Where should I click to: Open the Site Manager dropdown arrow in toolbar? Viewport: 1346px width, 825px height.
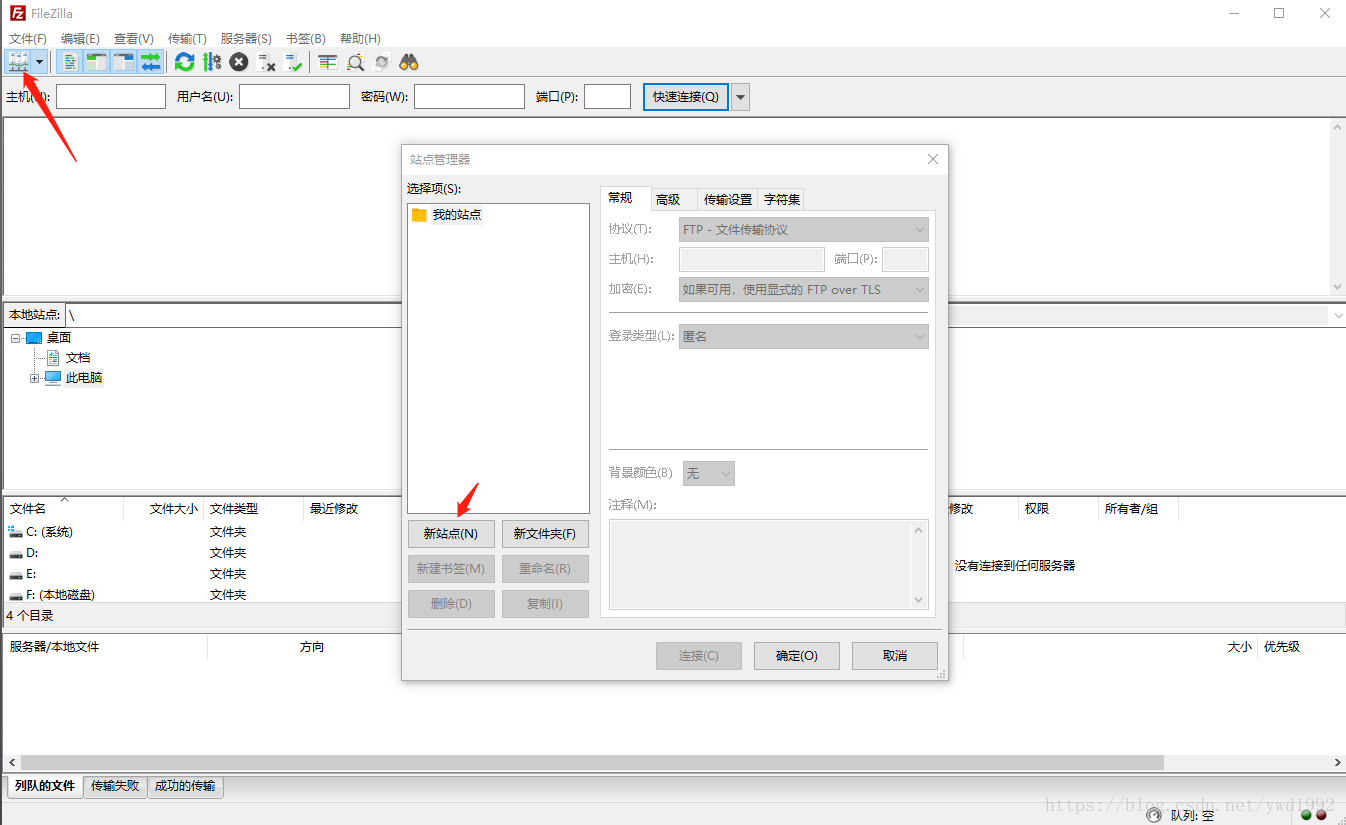pos(40,62)
